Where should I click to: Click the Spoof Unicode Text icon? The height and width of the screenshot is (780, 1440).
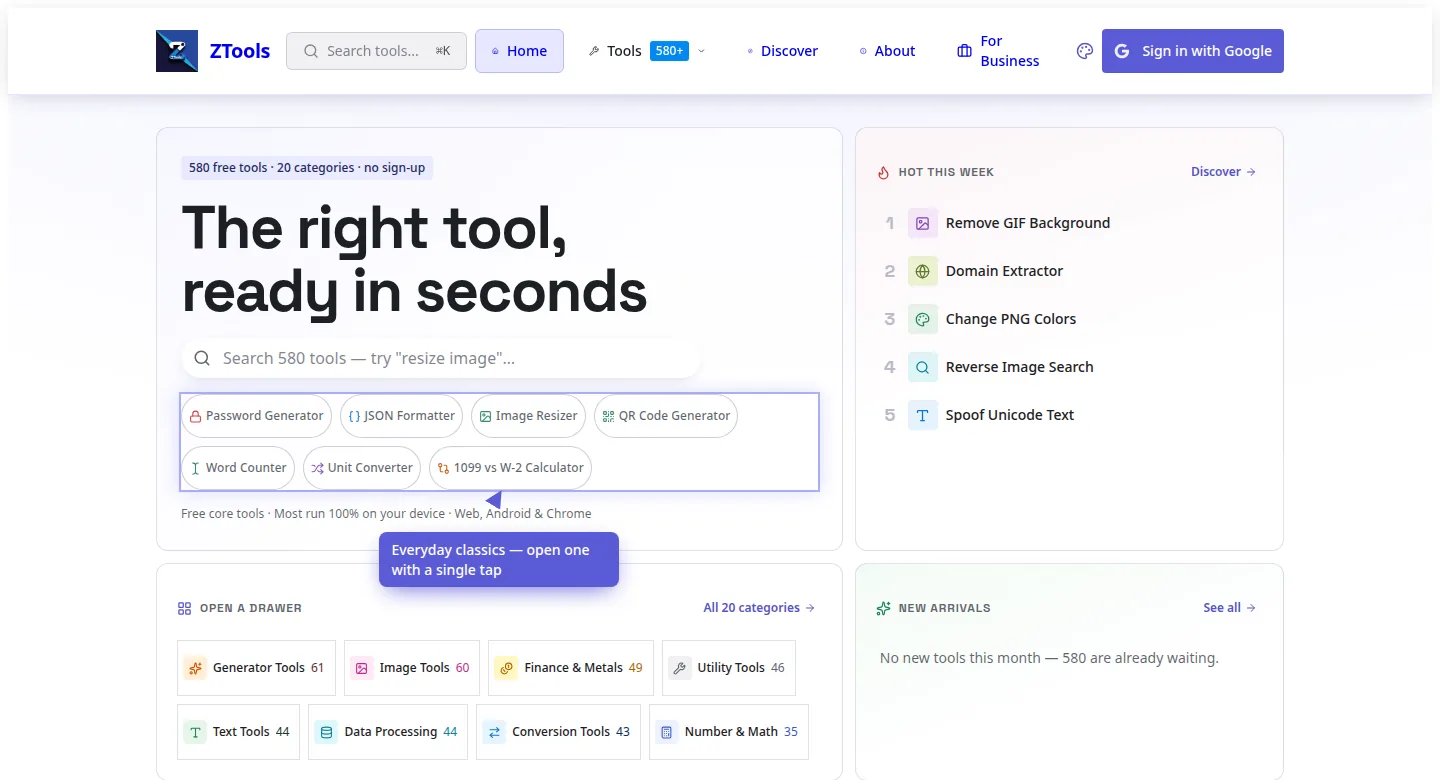pos(923,415)
